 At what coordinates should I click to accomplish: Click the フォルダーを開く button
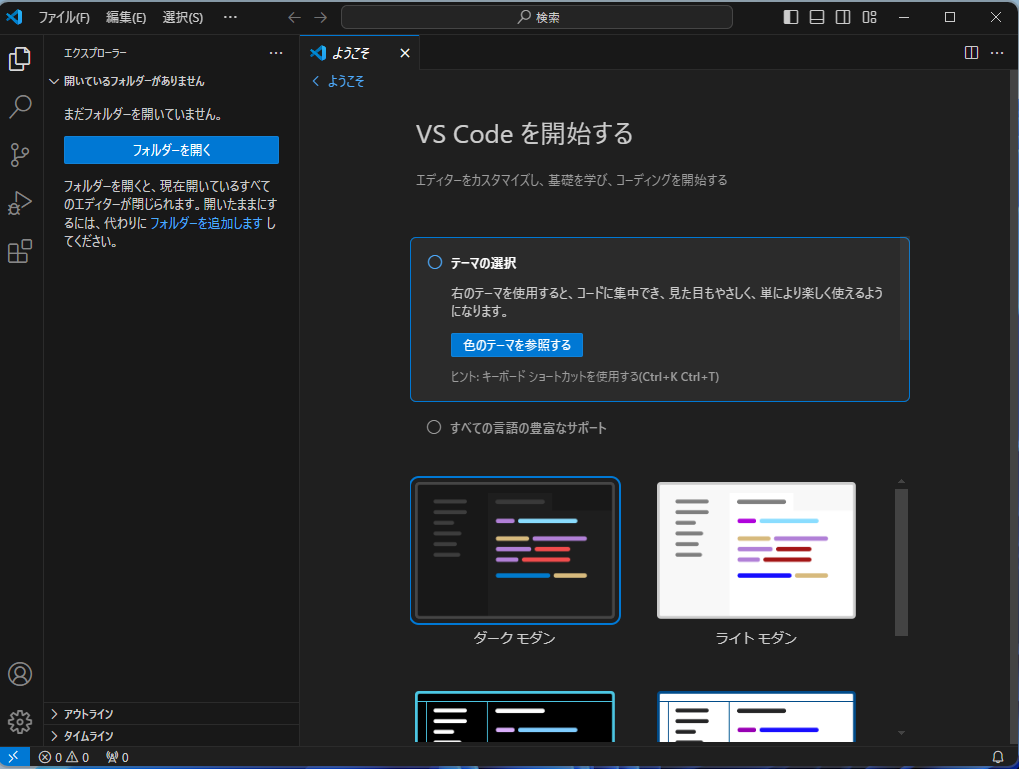(x=171, y=149)
